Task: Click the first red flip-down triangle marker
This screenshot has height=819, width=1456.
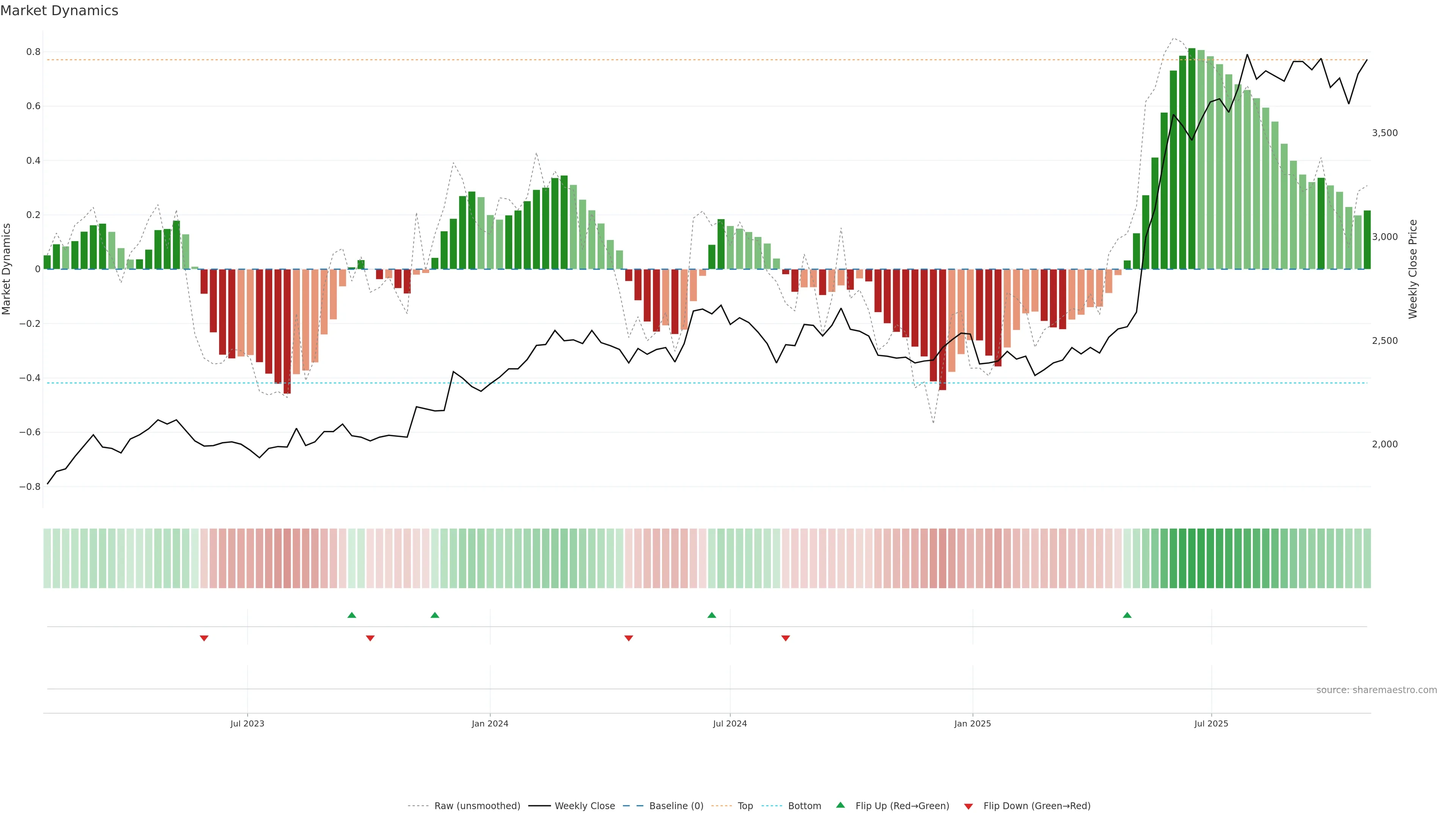Action: [x=204, y=638]
